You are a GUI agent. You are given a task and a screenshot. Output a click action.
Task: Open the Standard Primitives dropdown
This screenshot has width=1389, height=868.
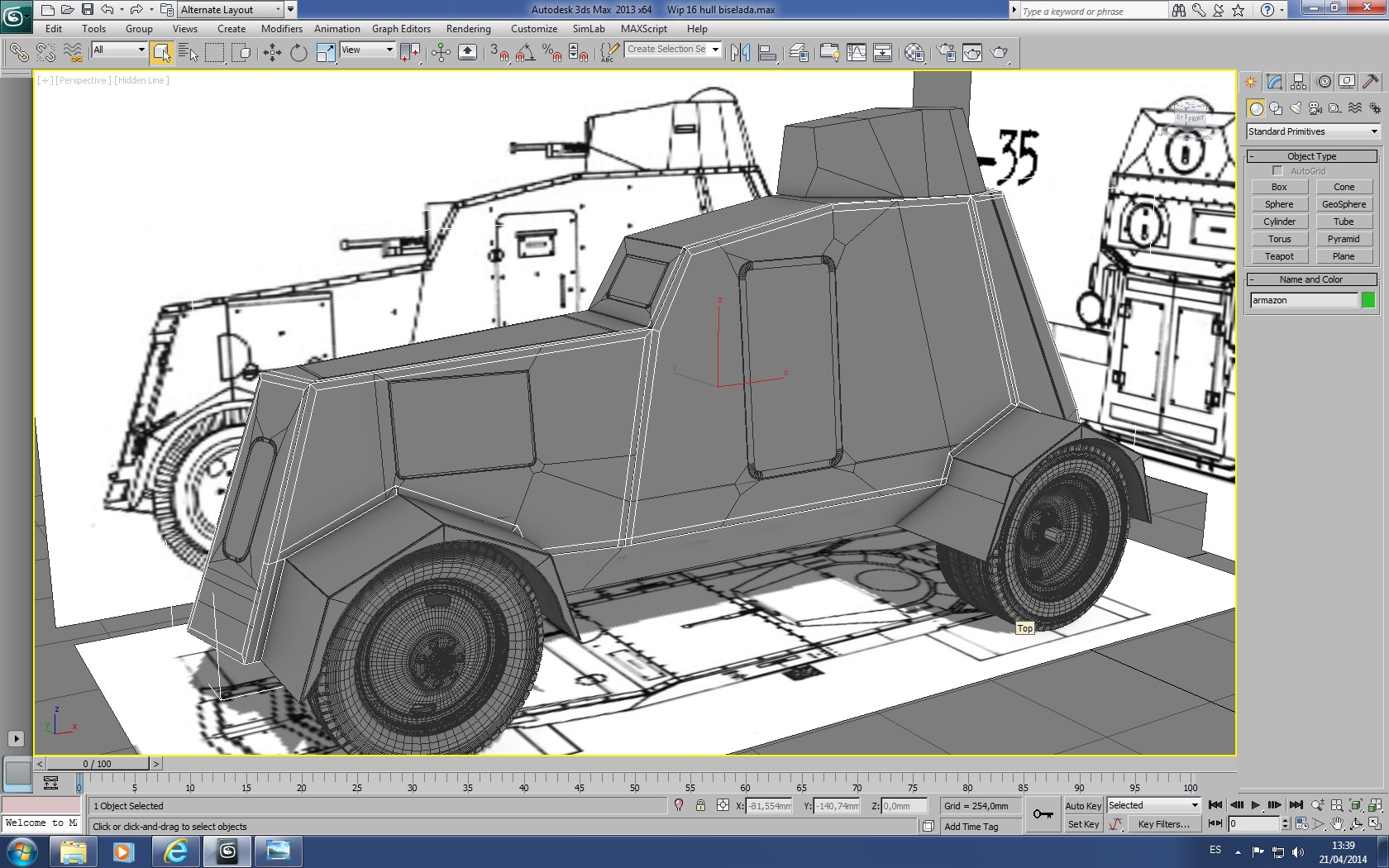(1313, 131)
